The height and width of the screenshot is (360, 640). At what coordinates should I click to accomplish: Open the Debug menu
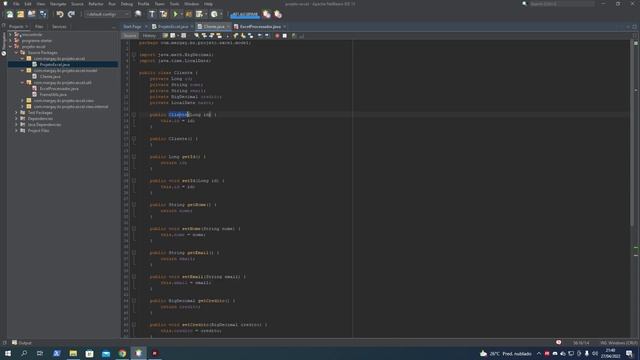127,4
